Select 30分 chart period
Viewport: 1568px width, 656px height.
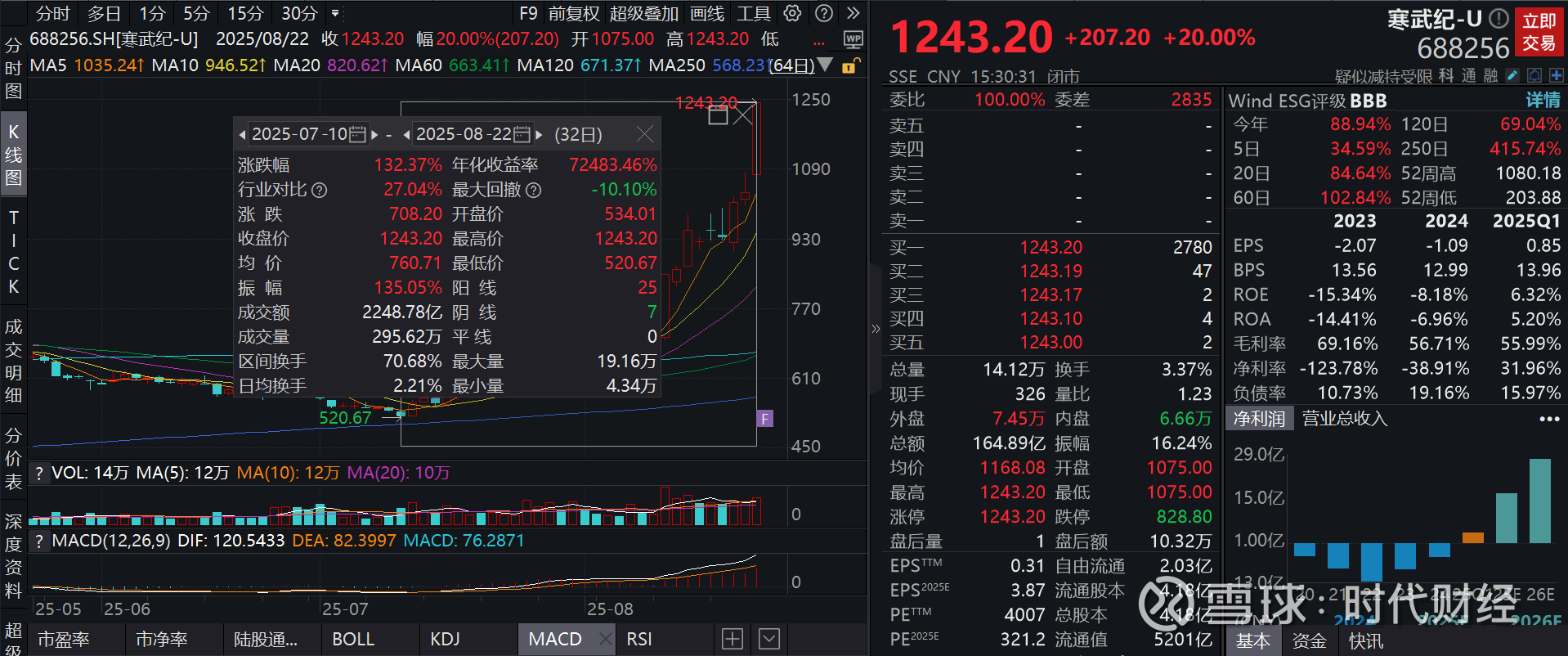point(299,13)
